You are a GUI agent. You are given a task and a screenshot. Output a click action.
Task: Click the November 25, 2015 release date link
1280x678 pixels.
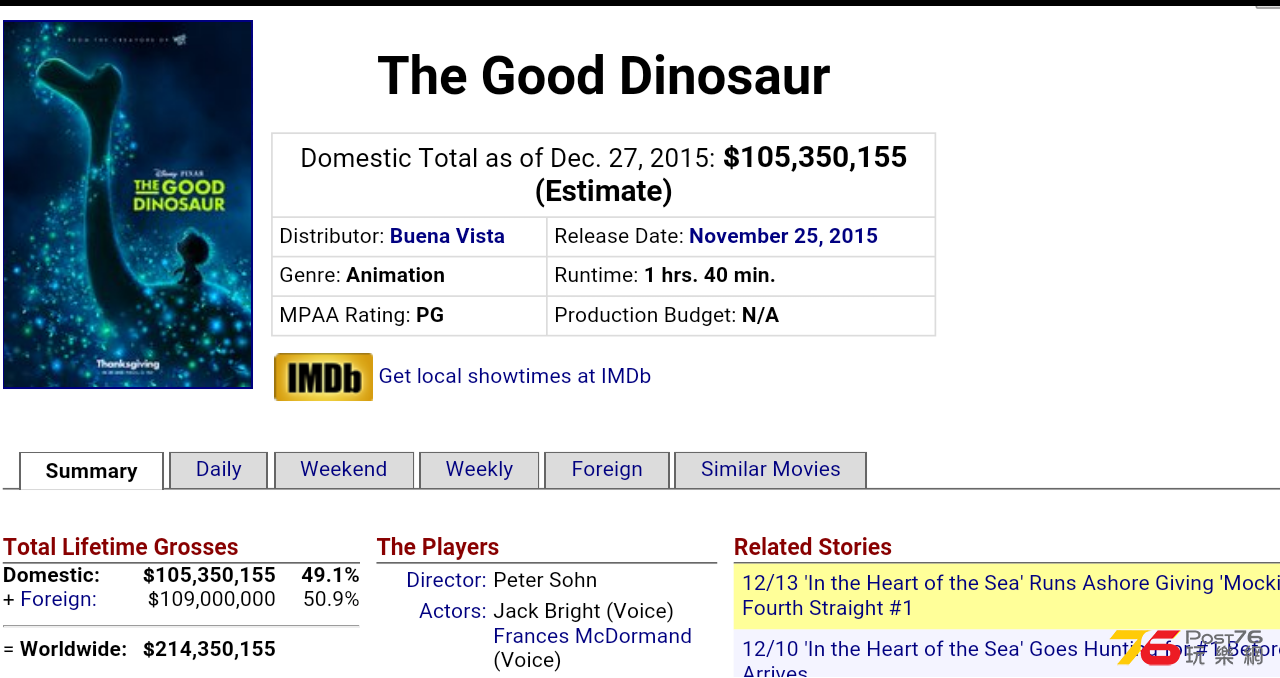pos(783,236)
